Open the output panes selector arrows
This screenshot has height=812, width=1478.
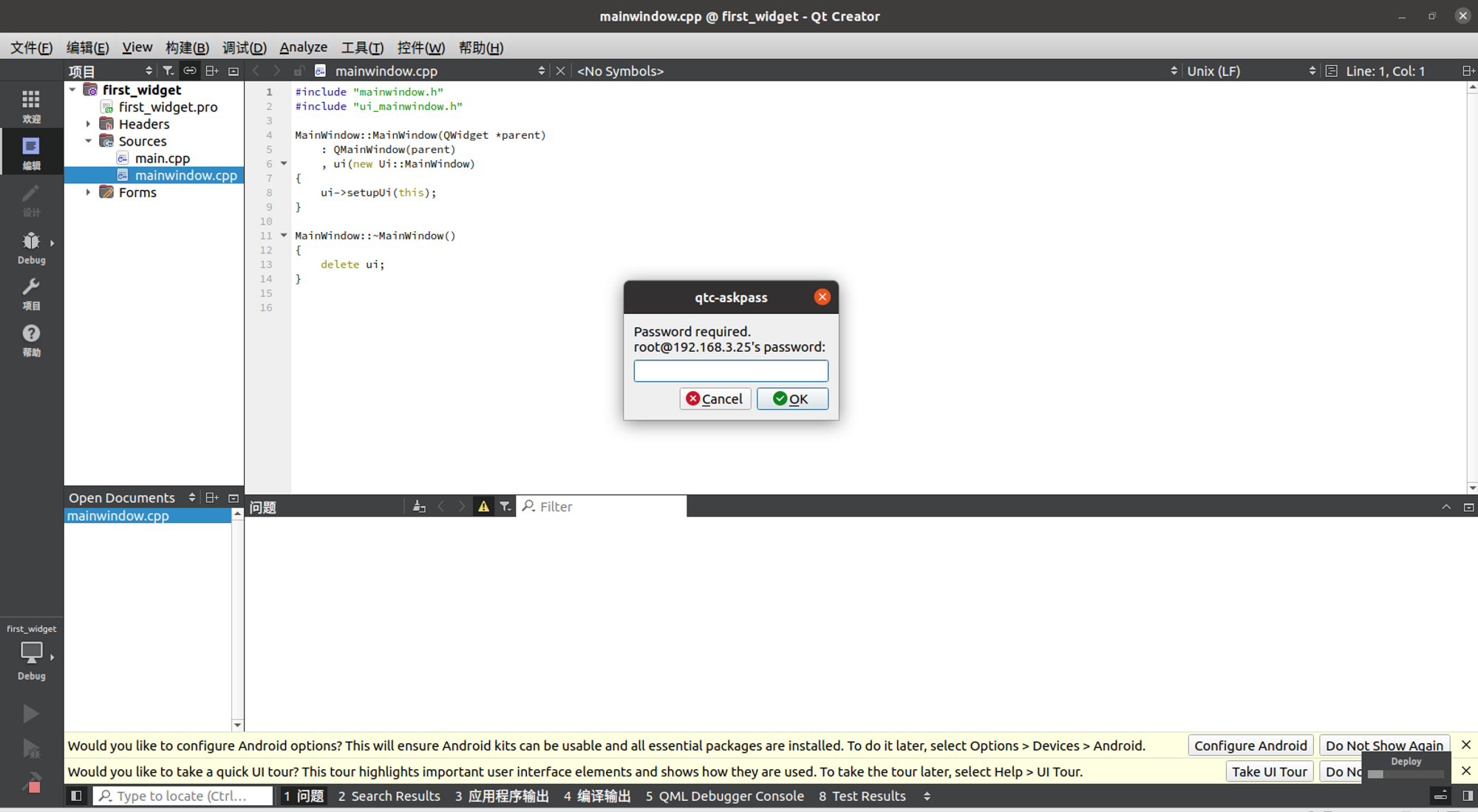pos(927,796)
